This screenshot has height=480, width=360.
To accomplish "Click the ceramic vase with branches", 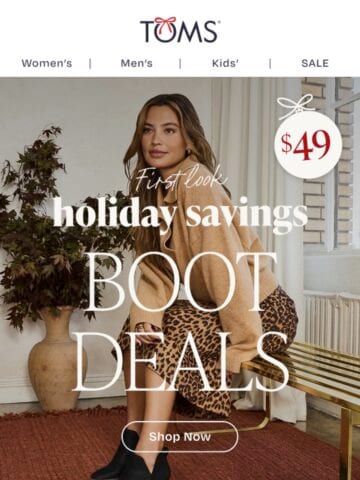I will (x=57, y=358).
